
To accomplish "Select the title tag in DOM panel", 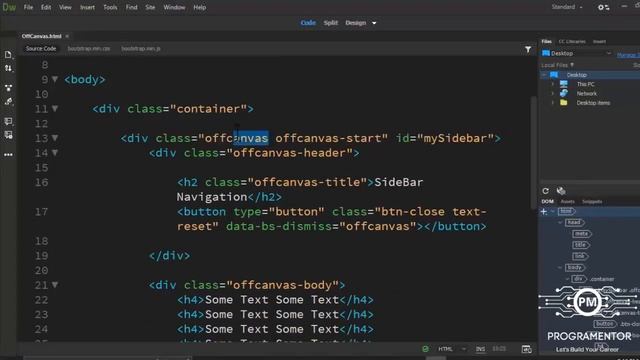I will (x=581, y=245).
